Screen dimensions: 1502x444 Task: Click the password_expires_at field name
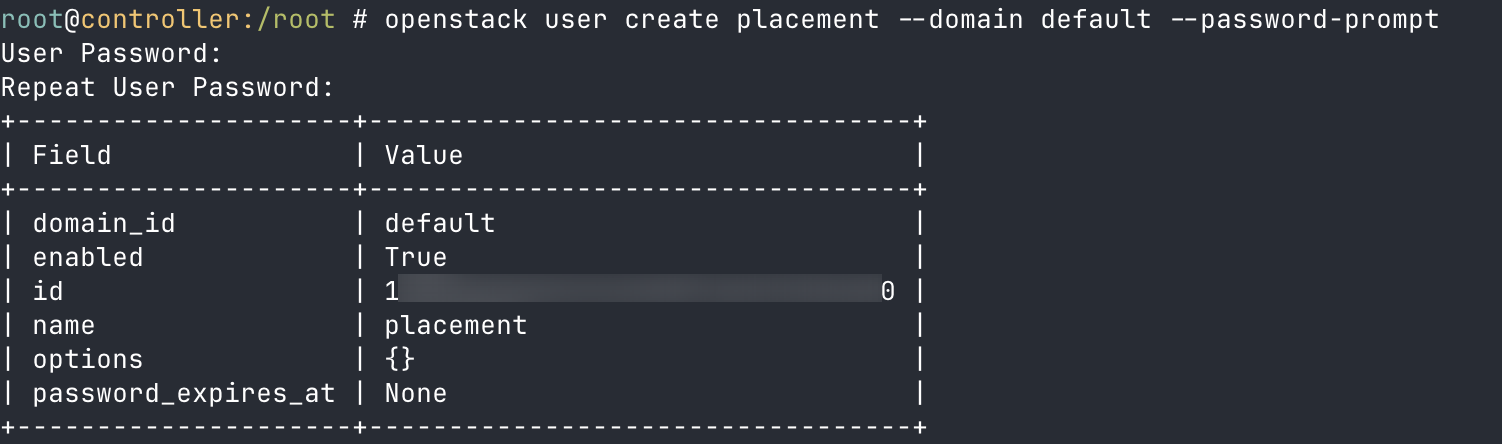(x=184, y=393)
